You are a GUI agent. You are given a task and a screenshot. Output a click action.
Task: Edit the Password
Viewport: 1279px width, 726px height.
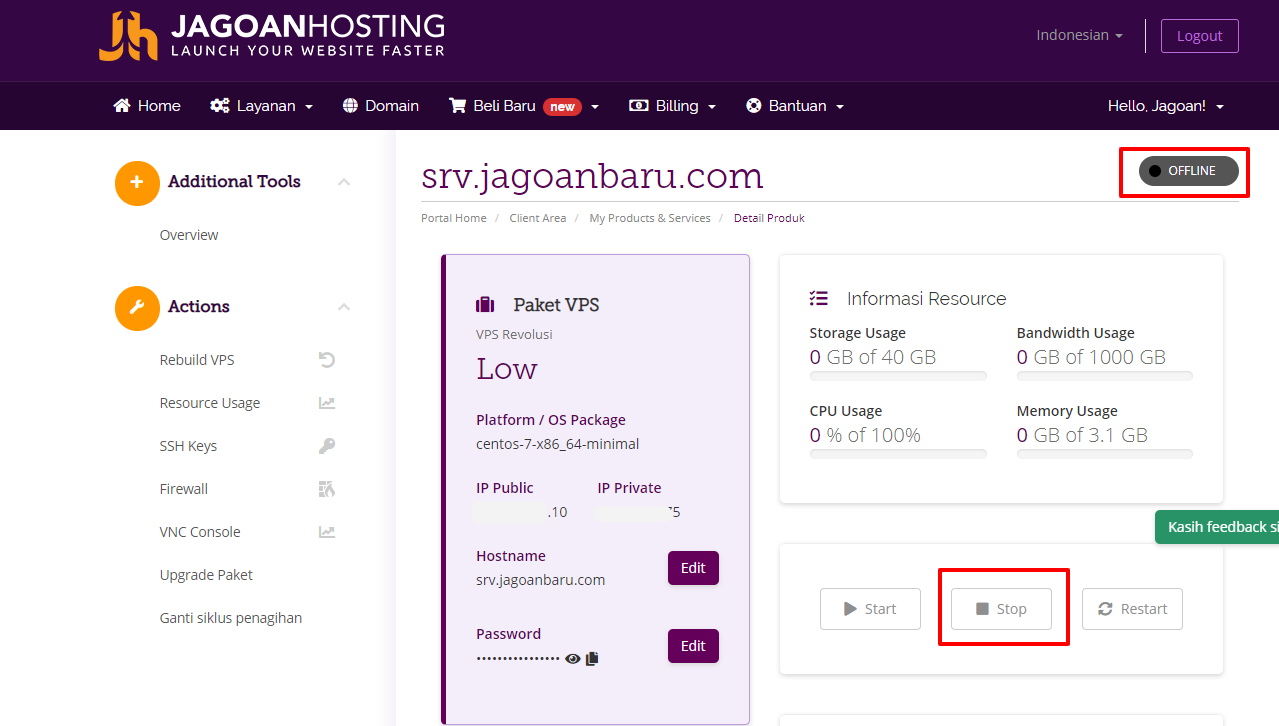[x=693, y=646]
